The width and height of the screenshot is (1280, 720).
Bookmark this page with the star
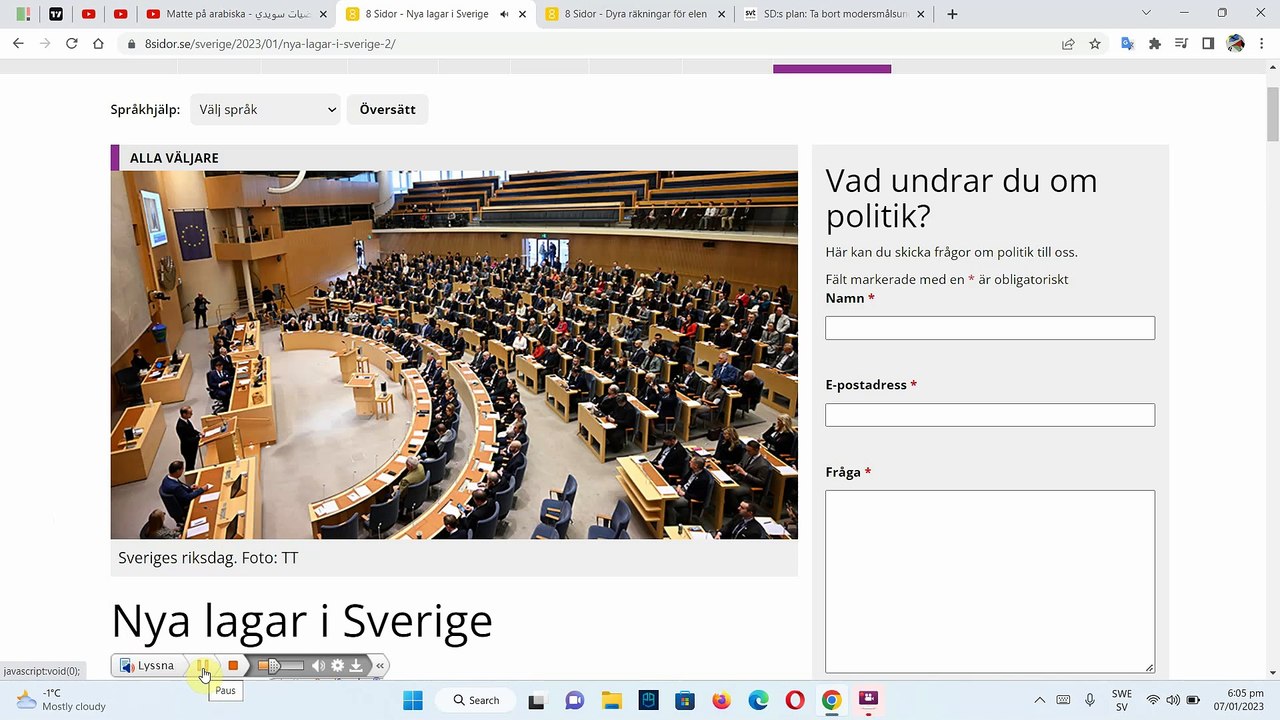point(1095,44)
